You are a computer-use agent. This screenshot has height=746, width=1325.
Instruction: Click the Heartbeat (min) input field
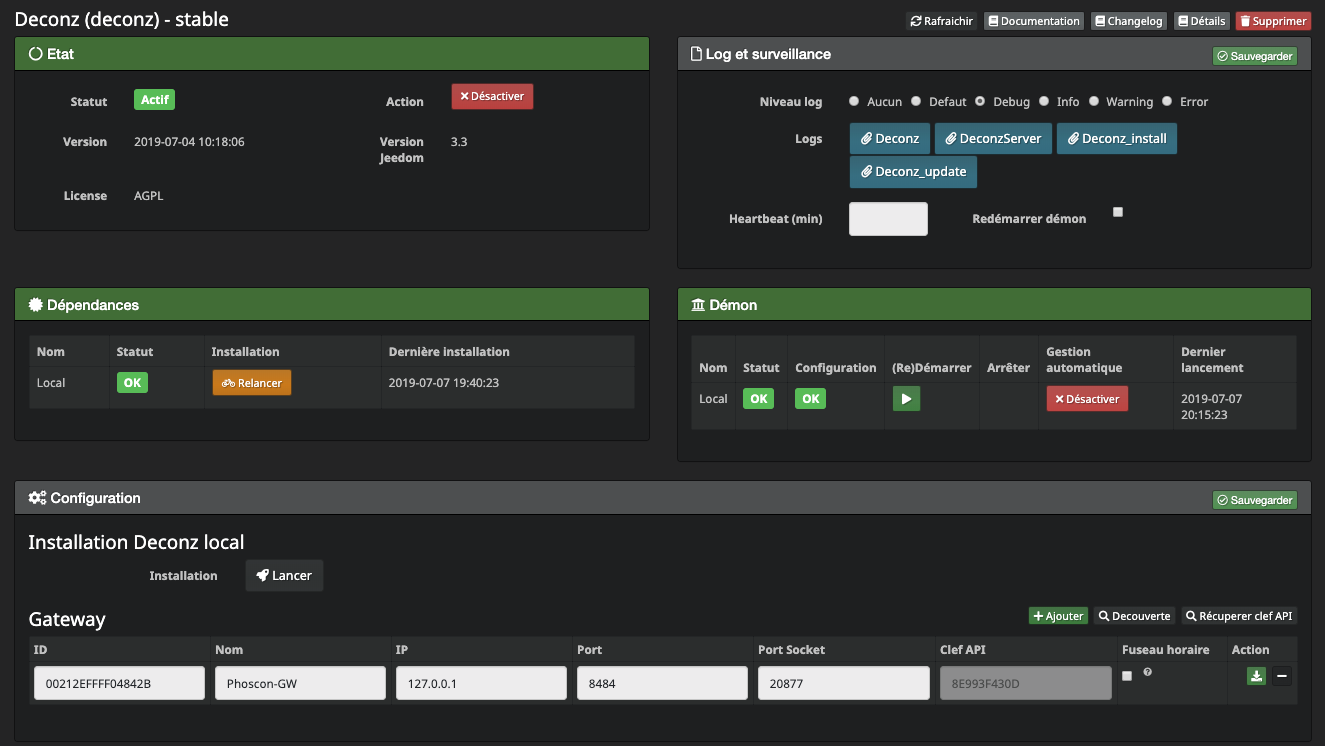click(888, 219)
